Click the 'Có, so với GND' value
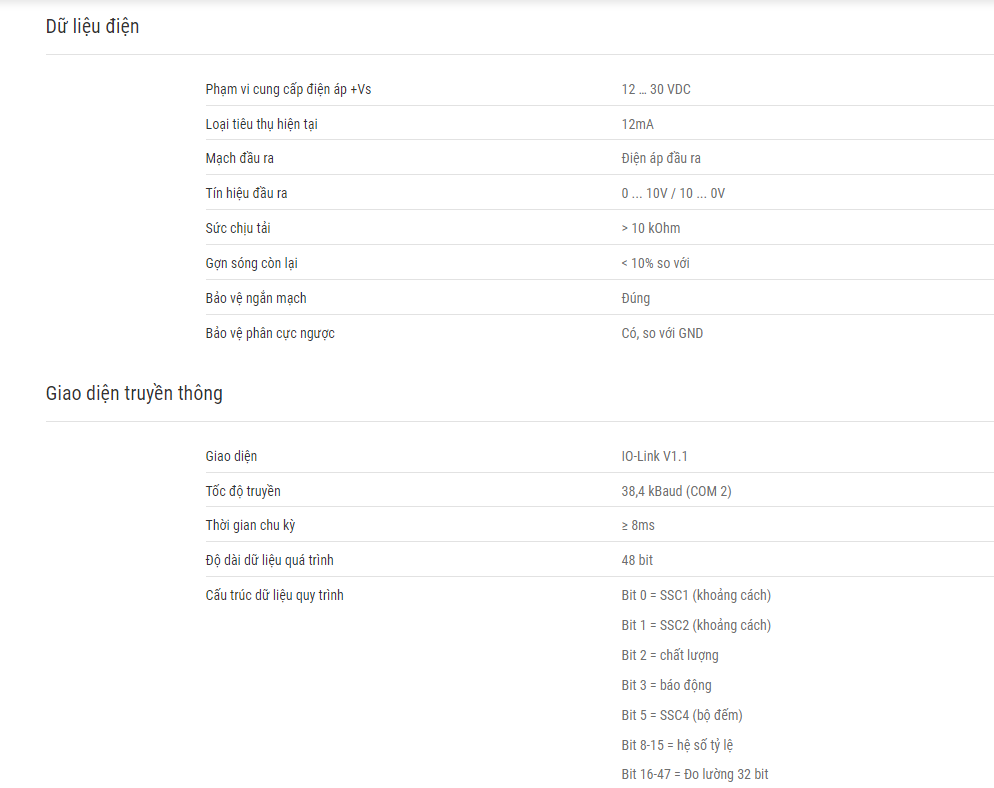Image resolution: width=994 pixels, height=788 pixels. 662,333
